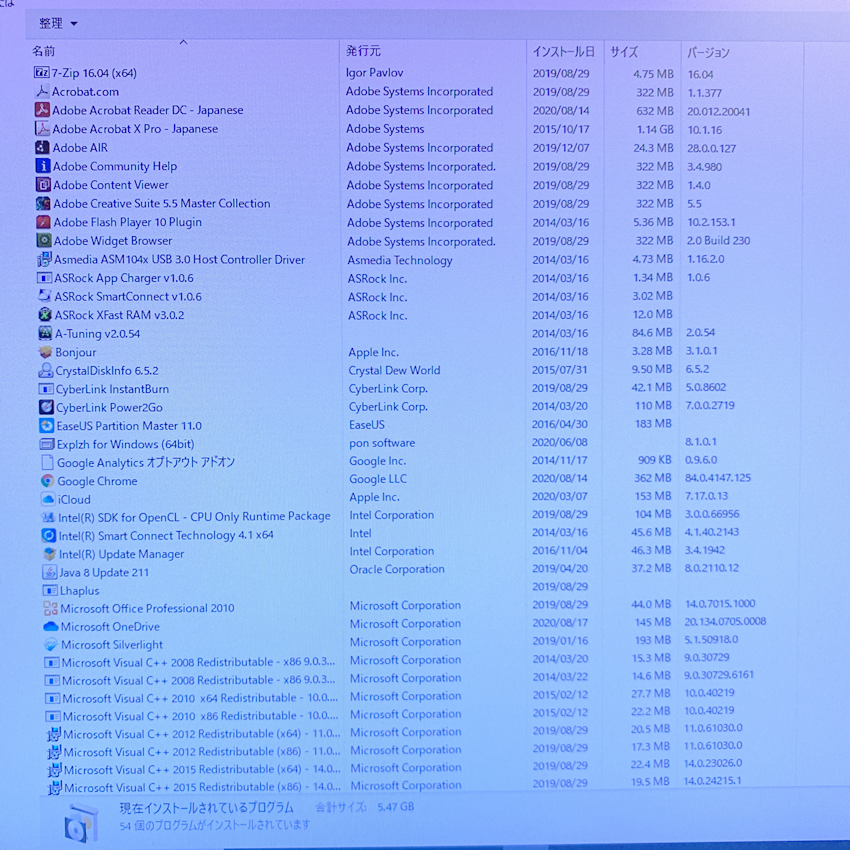Click the publisher pon software
This screenshot has height=850, width=850.
pos(382,443)
